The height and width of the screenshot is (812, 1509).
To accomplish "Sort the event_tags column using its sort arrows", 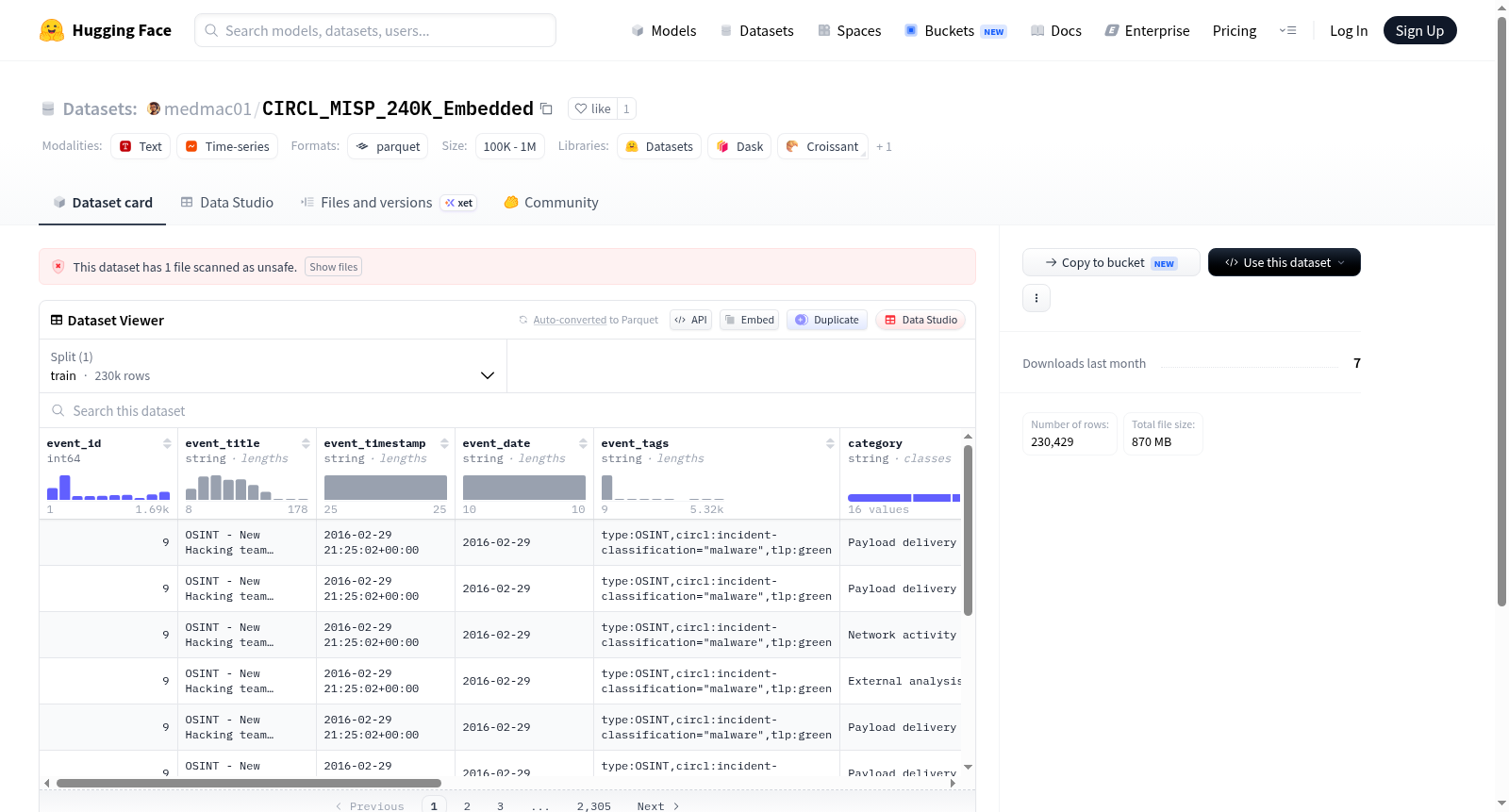I will click(x=830, y=443).
